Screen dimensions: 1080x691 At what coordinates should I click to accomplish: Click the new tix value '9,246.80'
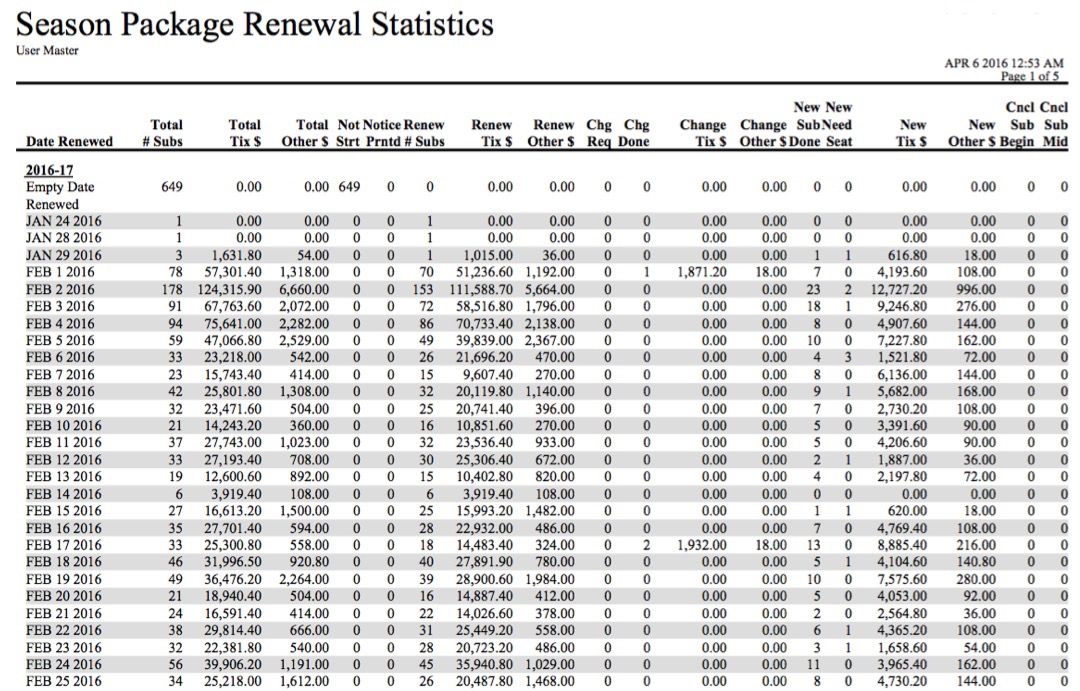coord(902,306)
